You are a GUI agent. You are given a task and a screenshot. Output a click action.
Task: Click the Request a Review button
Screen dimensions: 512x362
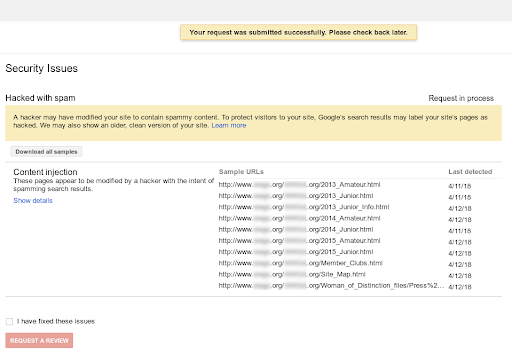[39, 340]
